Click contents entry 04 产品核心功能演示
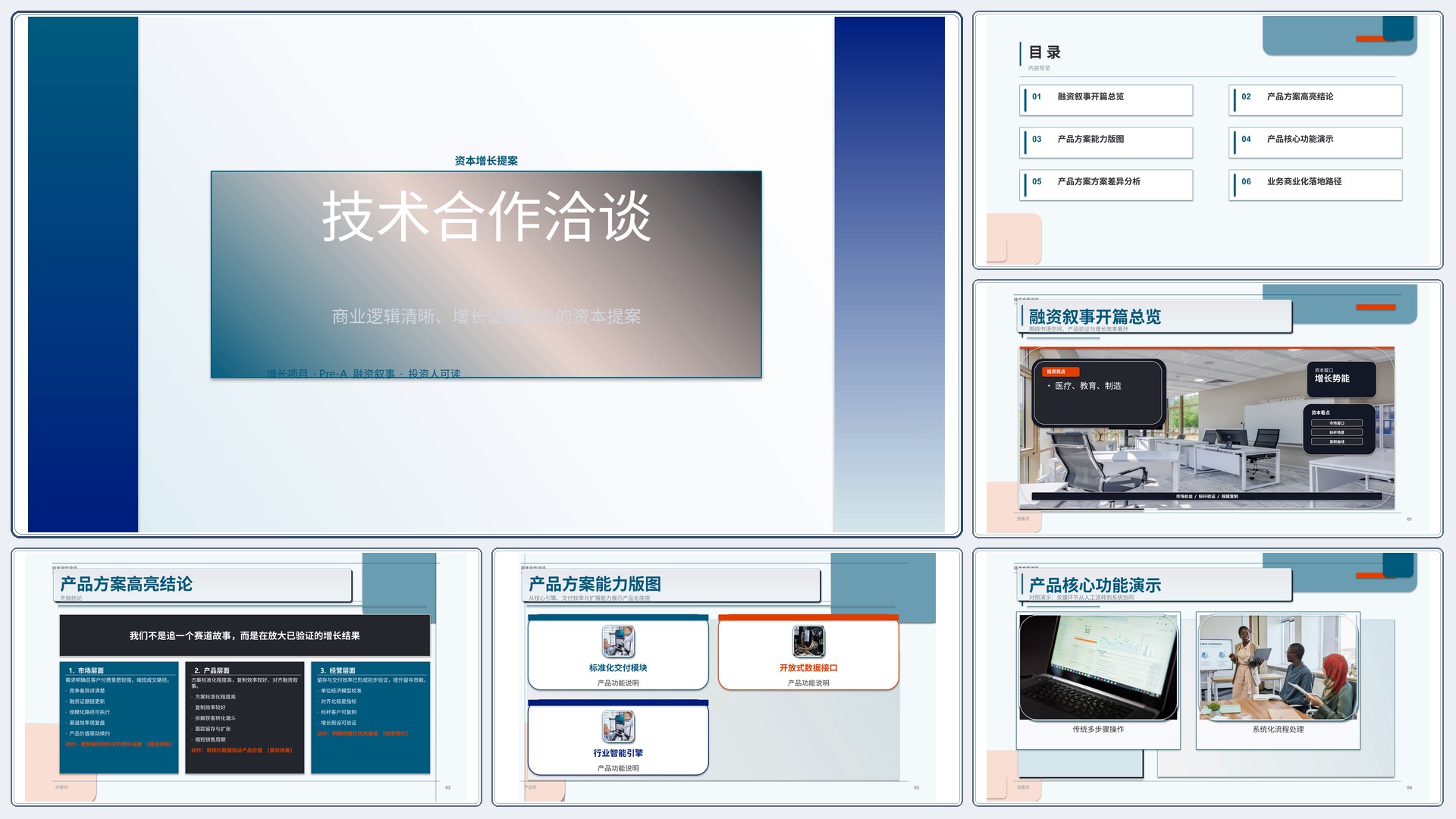The width and height of the screenshot is (1456, 819). pyautogui.click(x=1316, y=143)
